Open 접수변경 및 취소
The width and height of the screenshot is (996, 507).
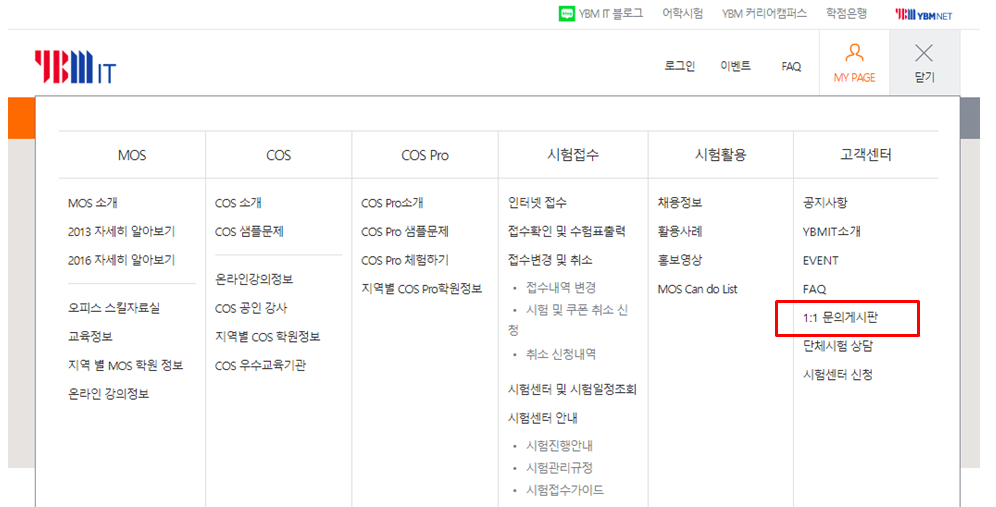coord(550,260)
